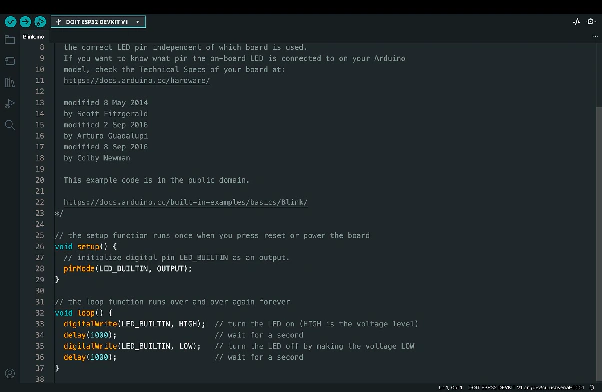Click line "model, check the Technical Specs"
The image size is (602, 392).
click(174, 69)
